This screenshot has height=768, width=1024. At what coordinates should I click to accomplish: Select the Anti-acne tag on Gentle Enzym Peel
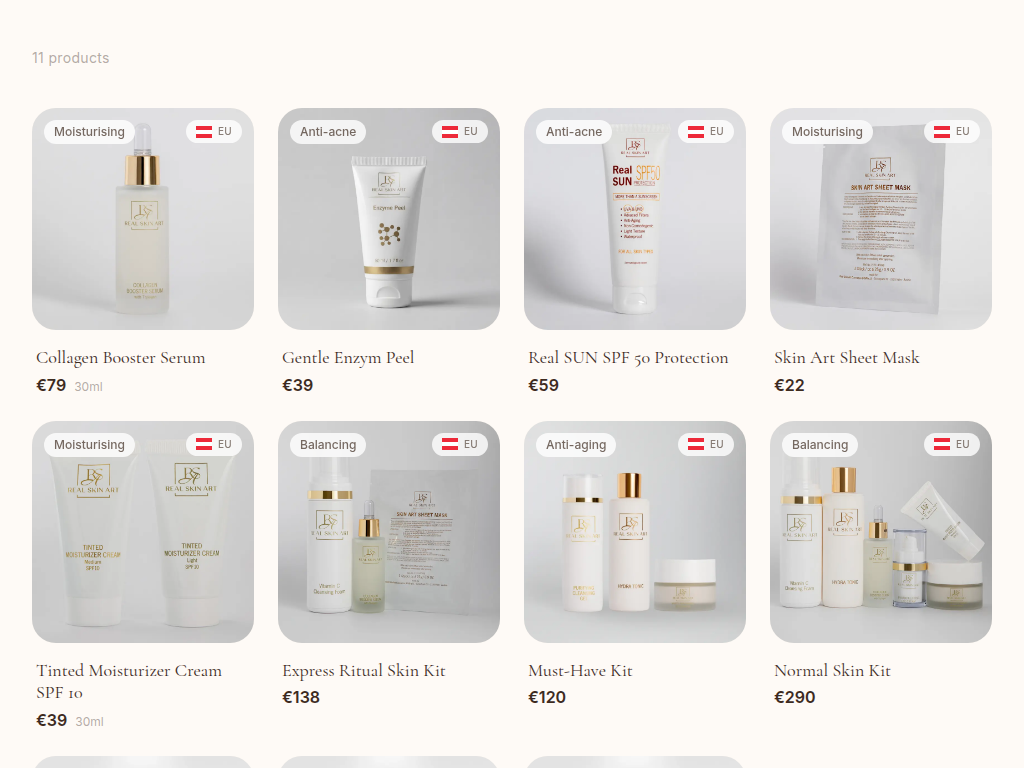328,132
